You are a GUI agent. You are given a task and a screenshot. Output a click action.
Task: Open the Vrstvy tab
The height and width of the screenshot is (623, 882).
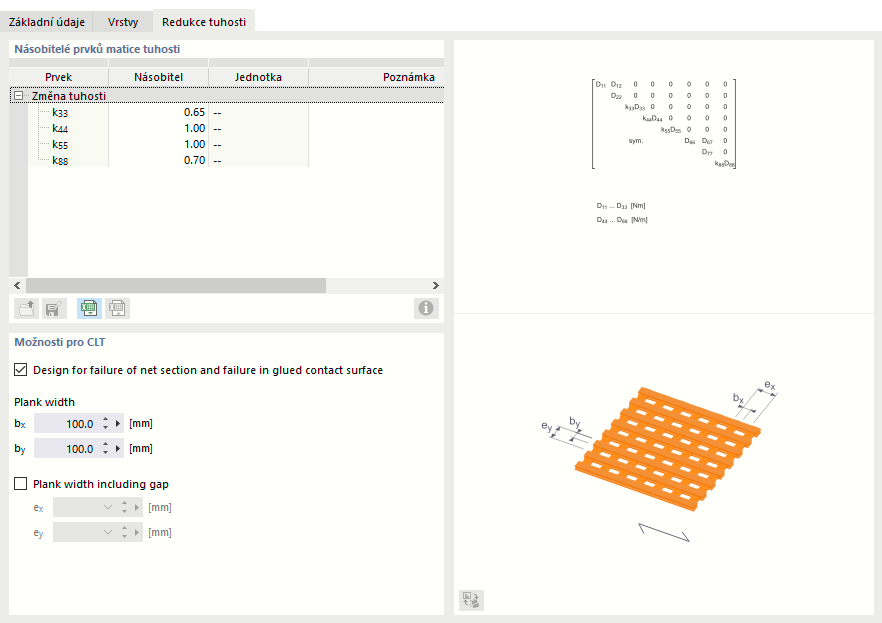[x=123, y=21]
